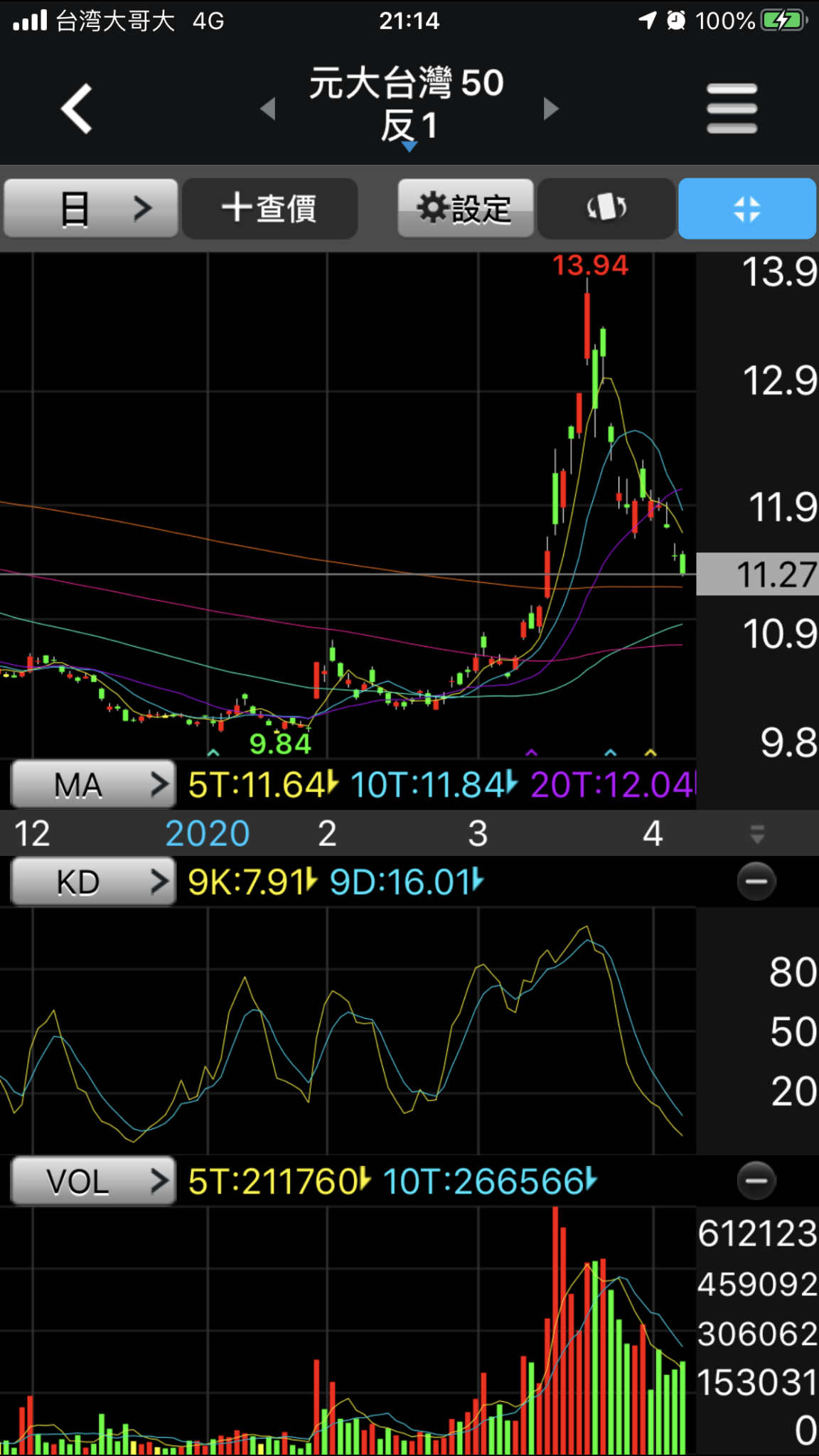This screenshot has height=1456, width=819.
Task: Tap the back arrow icon
Action: tap(77, 109)
